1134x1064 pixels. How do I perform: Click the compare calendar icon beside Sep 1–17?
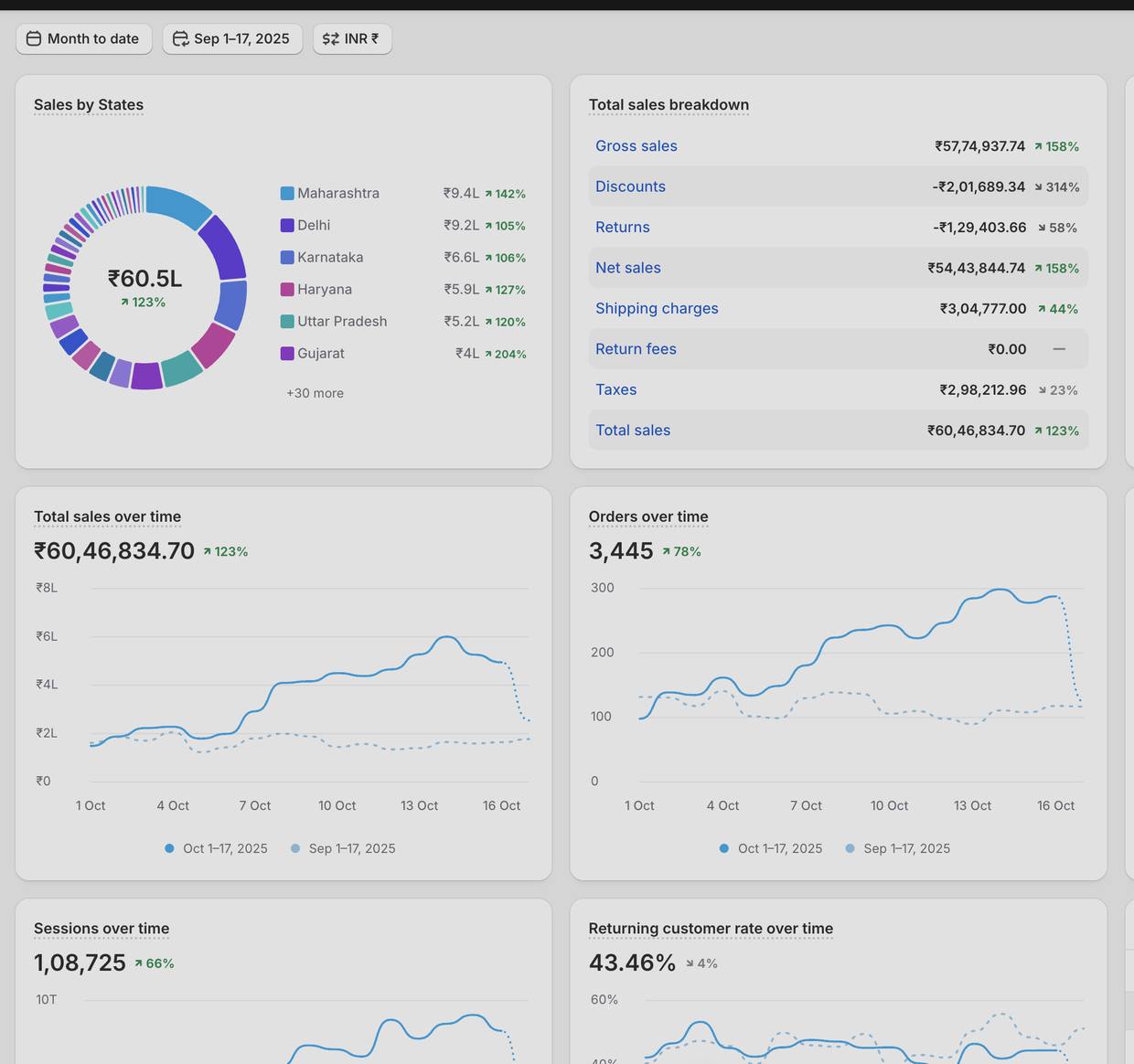click(x=181, y=39)
